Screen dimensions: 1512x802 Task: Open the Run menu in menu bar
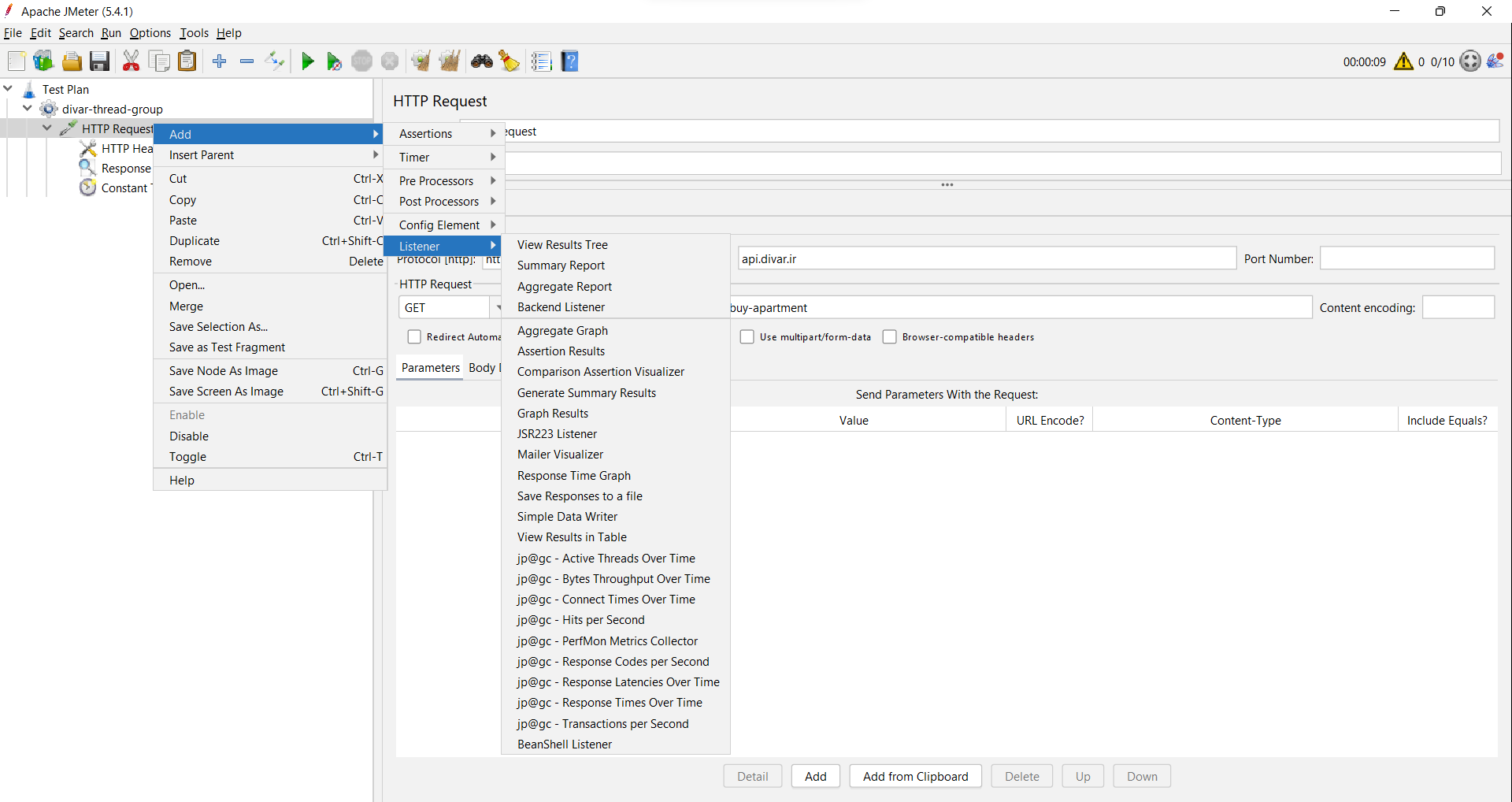click(111, 33)
